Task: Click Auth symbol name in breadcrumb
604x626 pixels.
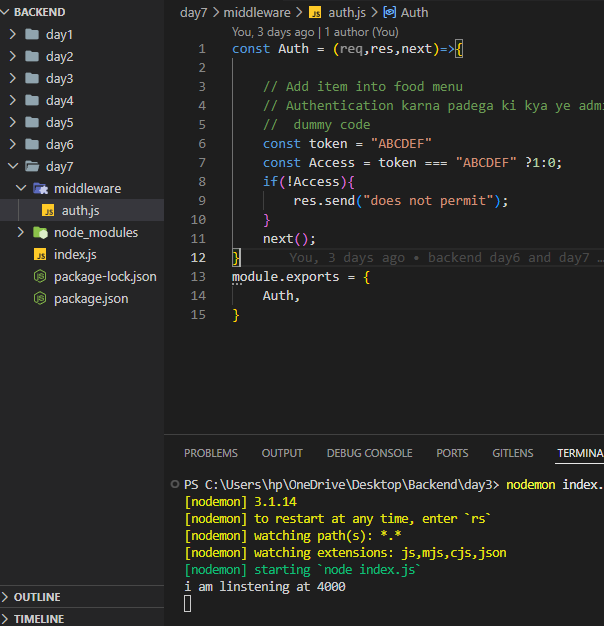Action: click(414, 13)
